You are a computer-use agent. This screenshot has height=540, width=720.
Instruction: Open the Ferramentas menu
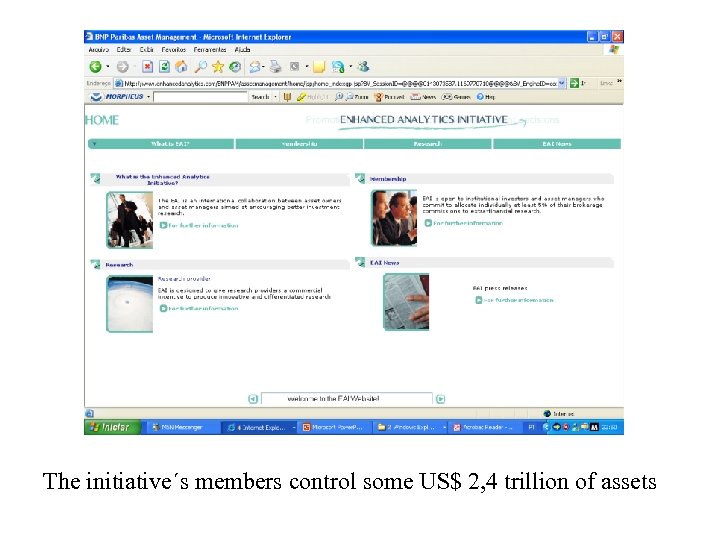click(210, 50)
